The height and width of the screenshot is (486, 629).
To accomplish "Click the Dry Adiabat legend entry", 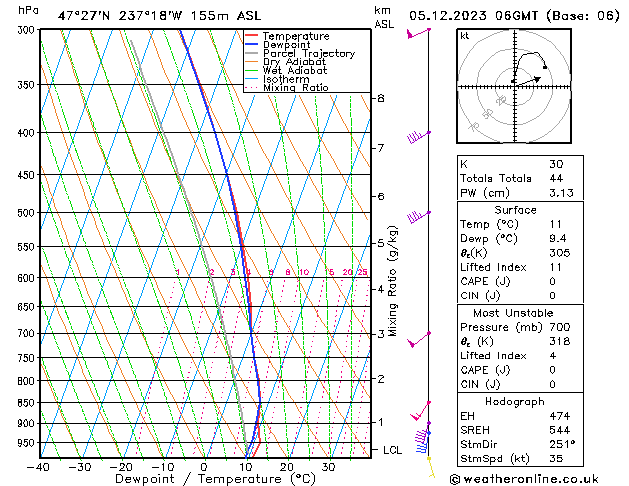I will (x=285, y=62).
